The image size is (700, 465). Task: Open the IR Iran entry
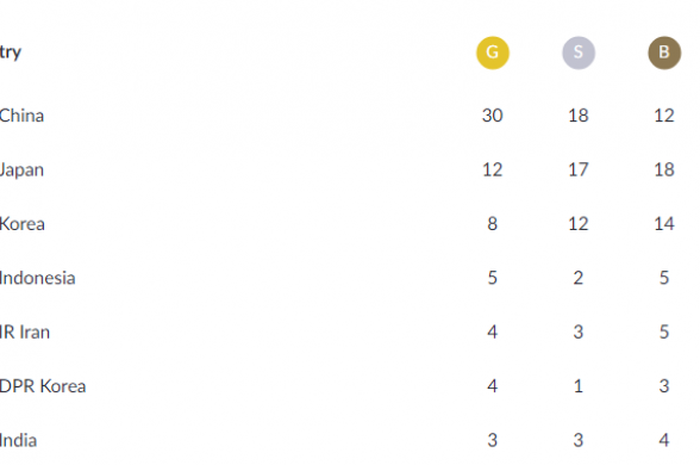[25, 332]
